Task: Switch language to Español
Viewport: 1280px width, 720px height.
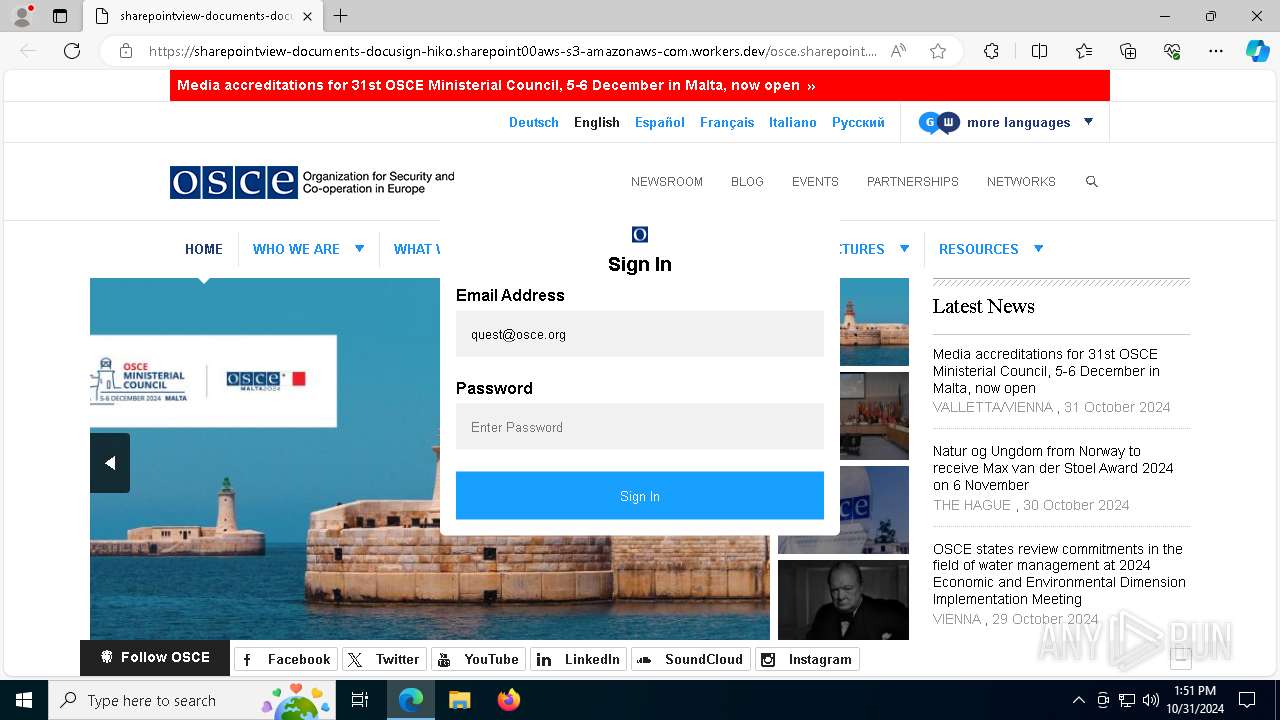Action: (660, 122)
